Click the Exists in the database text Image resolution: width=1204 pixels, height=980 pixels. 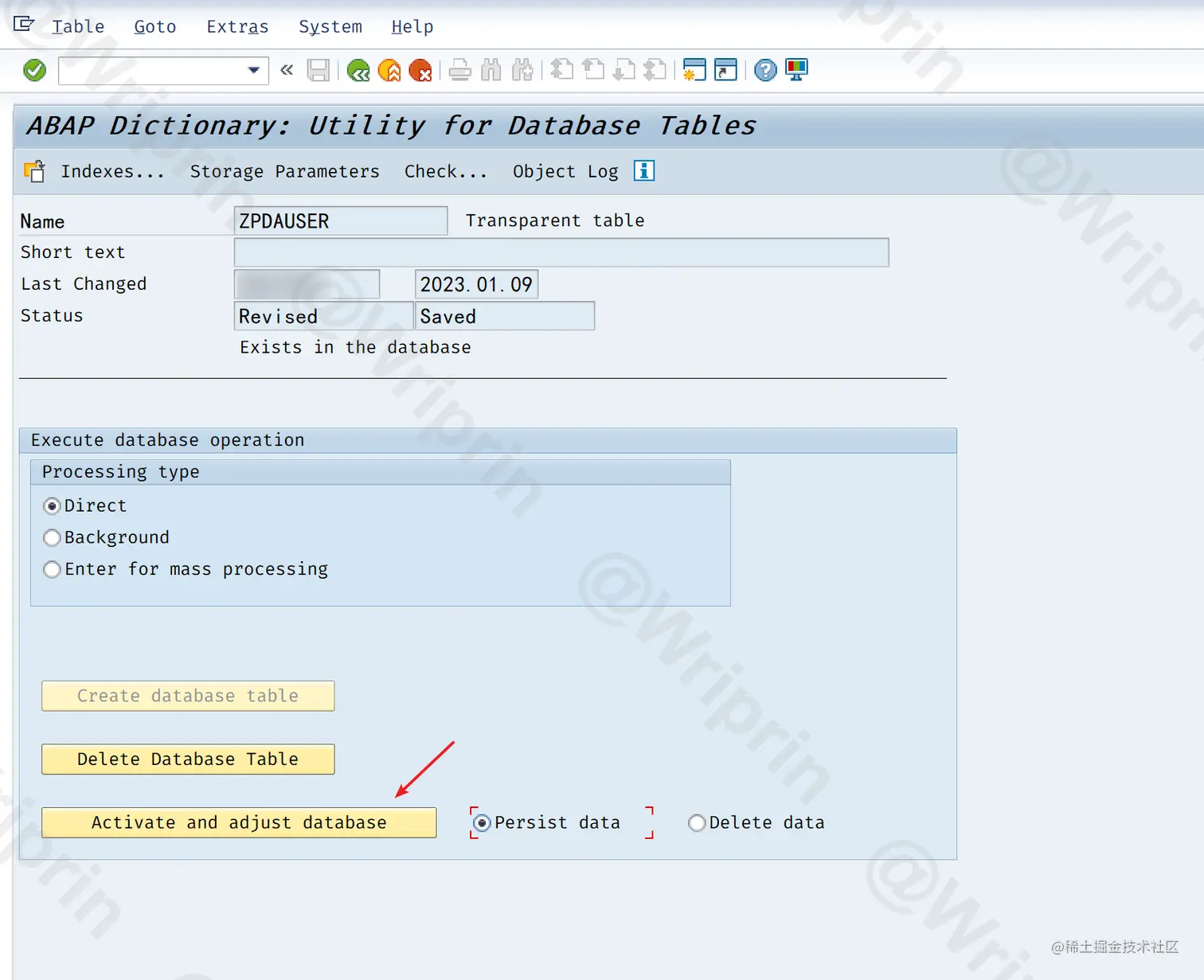click(355, 347)
